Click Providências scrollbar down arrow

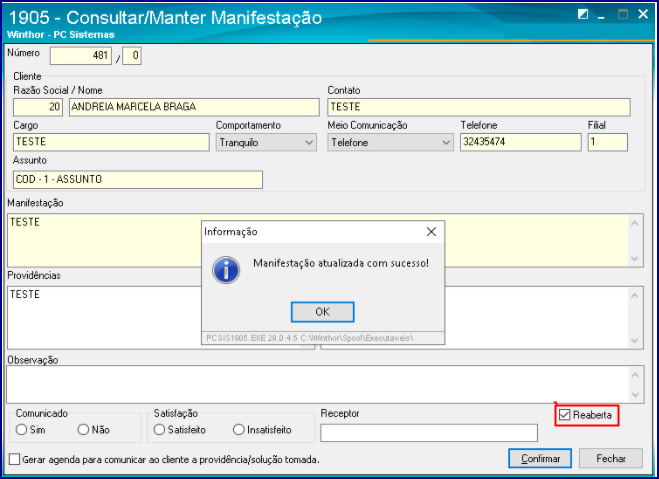pyautogui.click(x=635, y=340)
